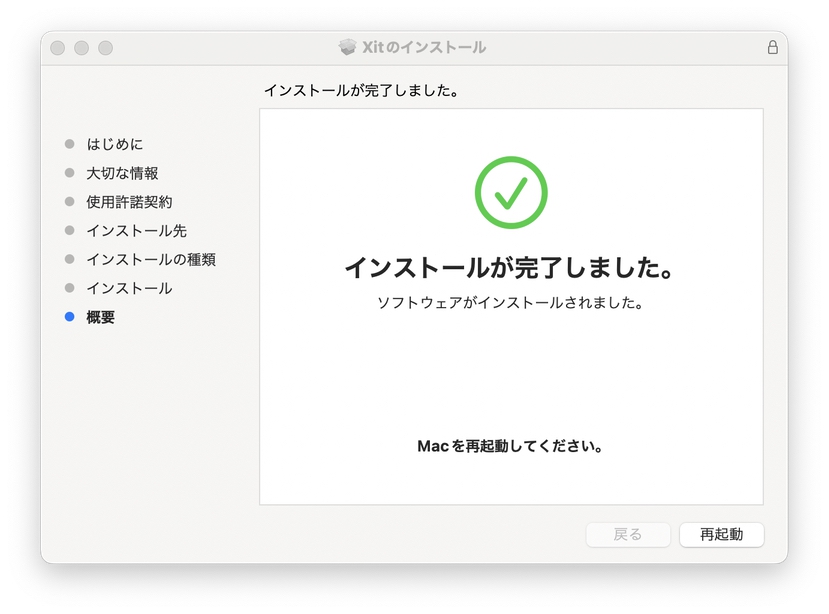829x614 pixels.
Task: Click the bullet beside インストール先
Action: 69,230
